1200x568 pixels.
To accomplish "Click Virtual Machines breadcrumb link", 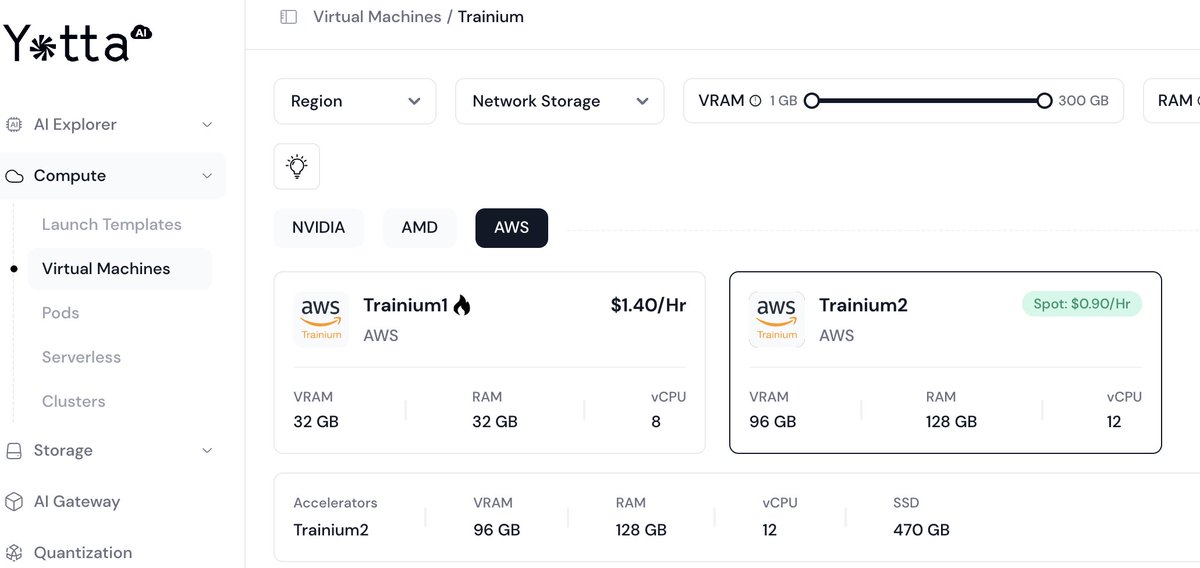I will click(x=377, y=17).
